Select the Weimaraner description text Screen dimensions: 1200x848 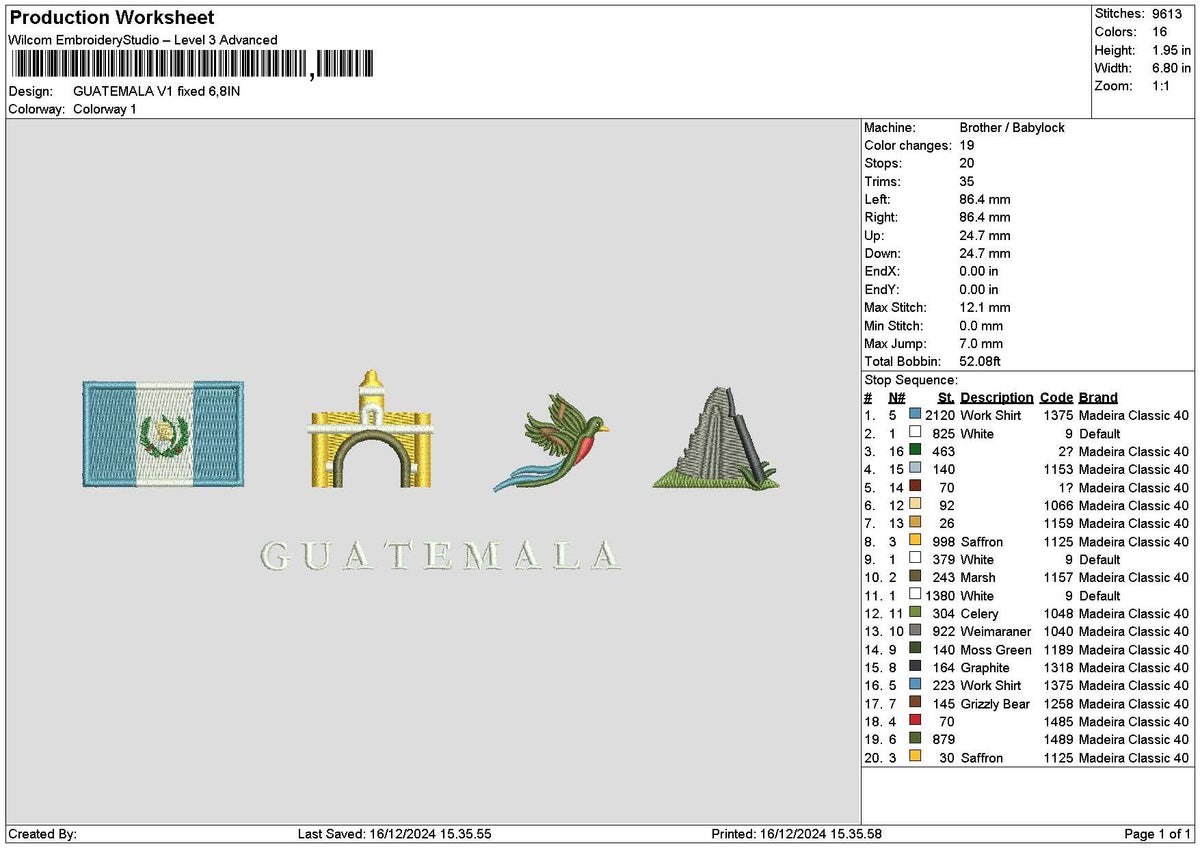click(996, 631)
